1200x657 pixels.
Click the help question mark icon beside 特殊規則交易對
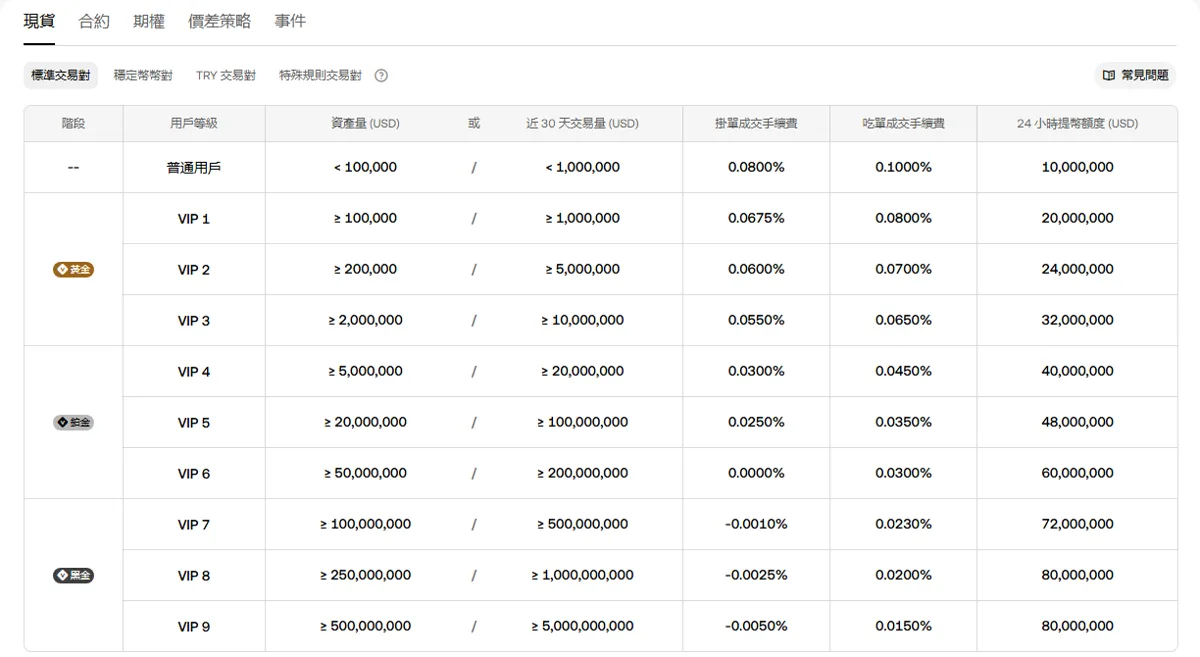pyautogui.click(x=381, y=75)
